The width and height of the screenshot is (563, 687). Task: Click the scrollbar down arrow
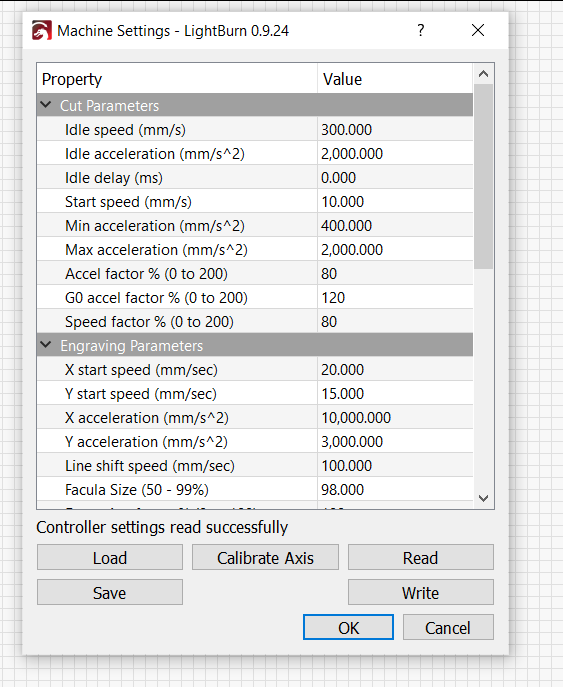click(x=484, y=498)
